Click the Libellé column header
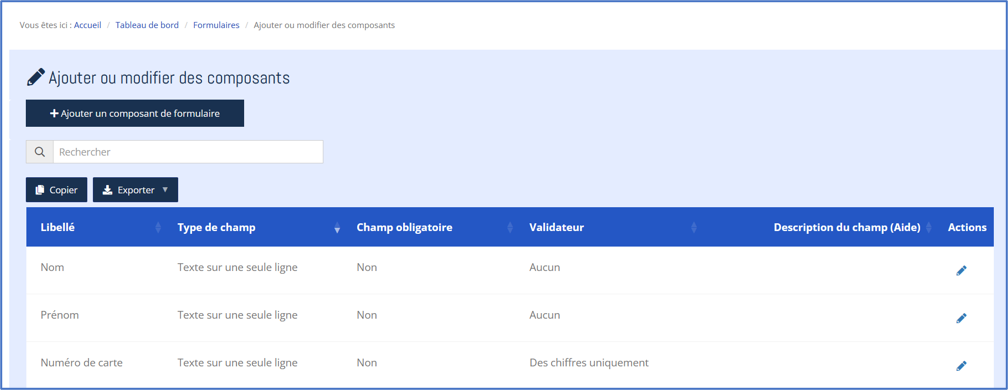1008x390 pixels. point(57,227)
